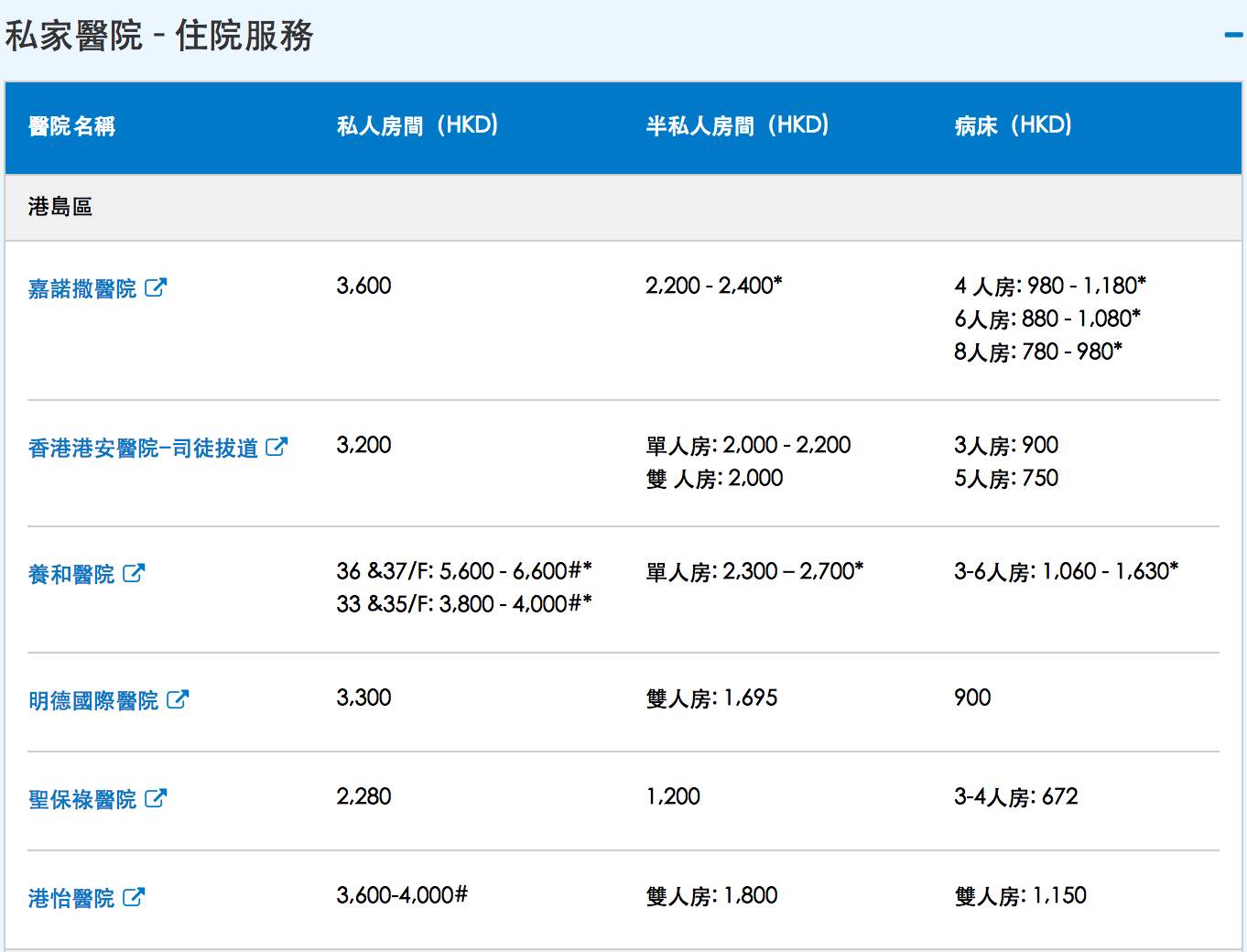Viewport: 1247px width, 952px height.
Task: Click external link icon beside 嘉諾撒醫院
Action: (156, 287)
